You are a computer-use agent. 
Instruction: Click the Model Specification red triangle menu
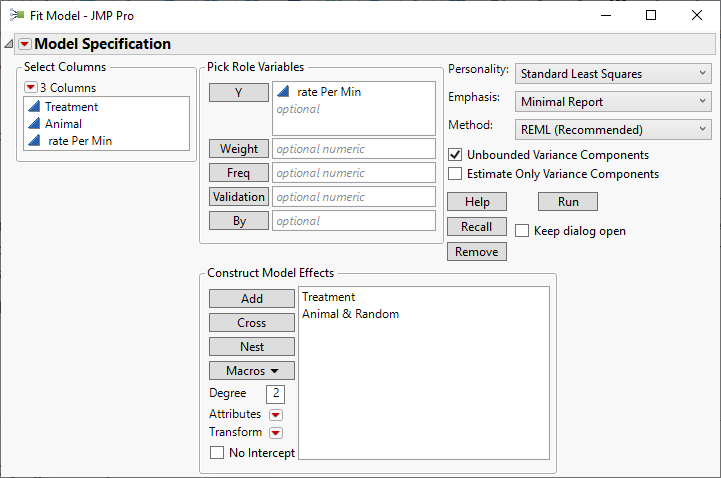[x=25, y=44]
